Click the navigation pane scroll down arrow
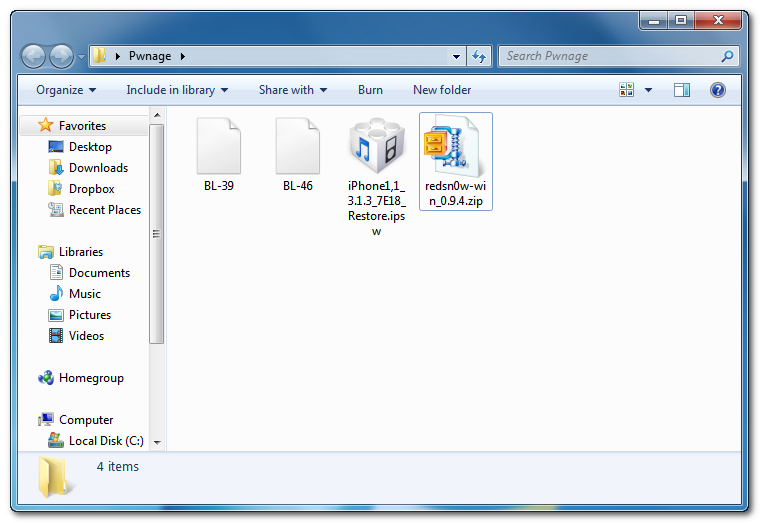 coord(157,441)
